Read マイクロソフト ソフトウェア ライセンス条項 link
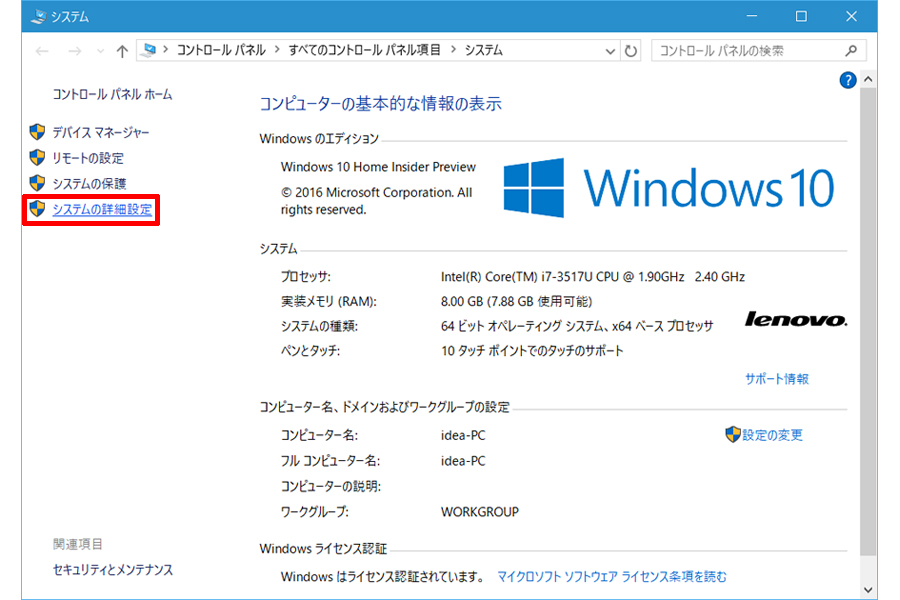900x600 pixels. tap(612, 576)
